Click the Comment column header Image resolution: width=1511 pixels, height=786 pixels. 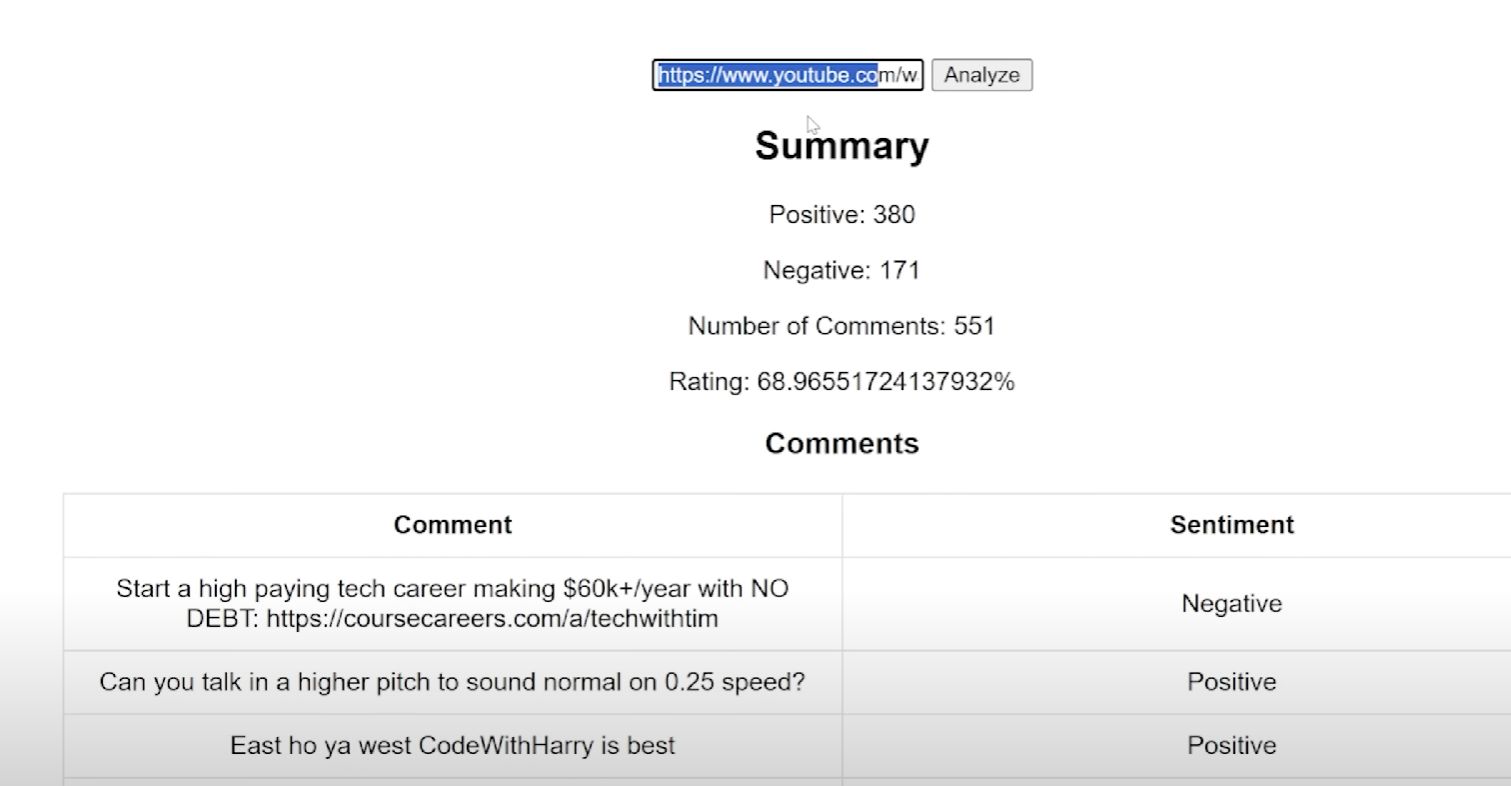[453, 525]
